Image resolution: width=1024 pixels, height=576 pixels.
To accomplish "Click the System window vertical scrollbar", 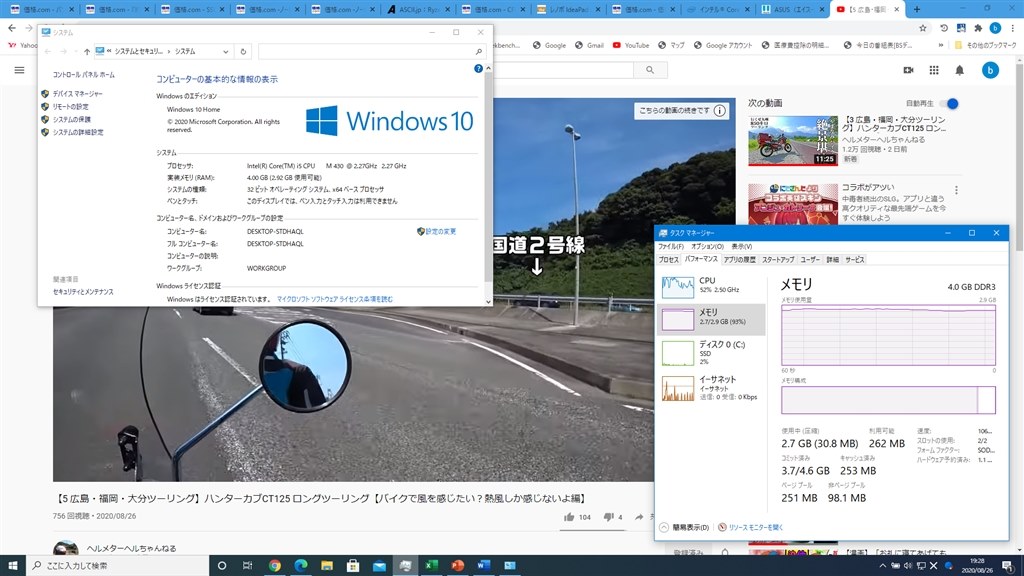I will (488, 185).
